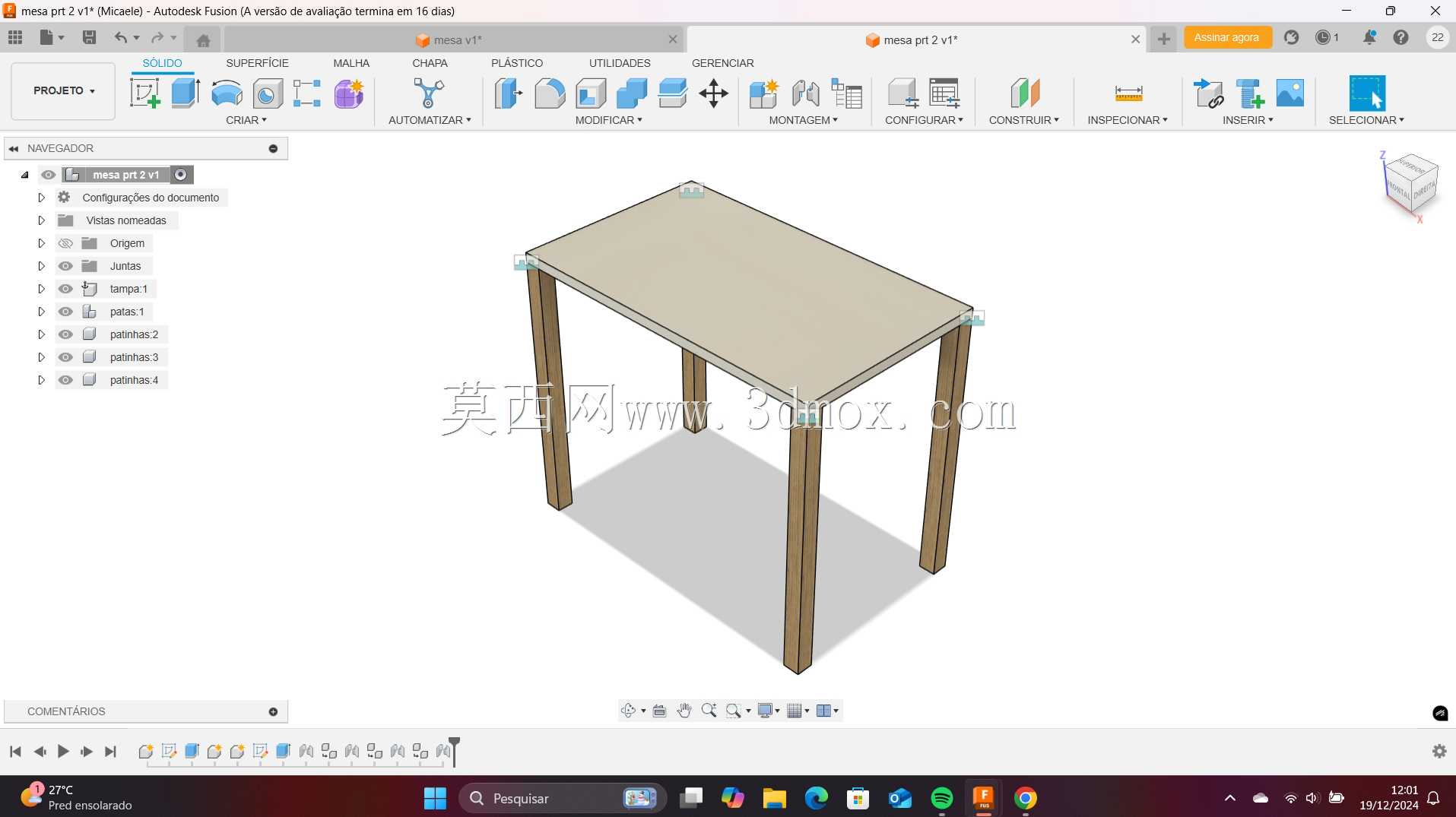The height and width of the screenshot is (817, 1456).
Task: Click the Insert Derive icon
Action: (1208, 93)
